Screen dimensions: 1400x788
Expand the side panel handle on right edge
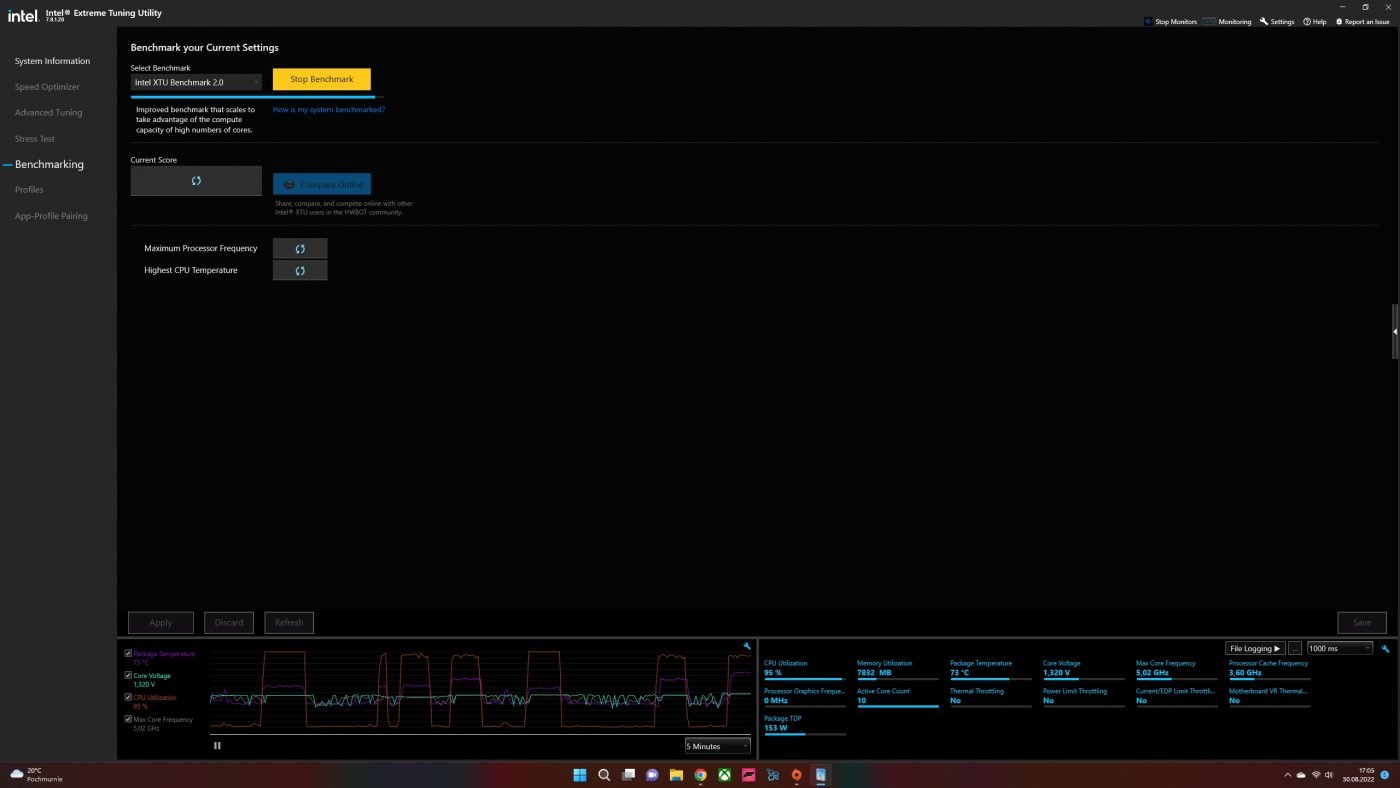click(1395, 331)
